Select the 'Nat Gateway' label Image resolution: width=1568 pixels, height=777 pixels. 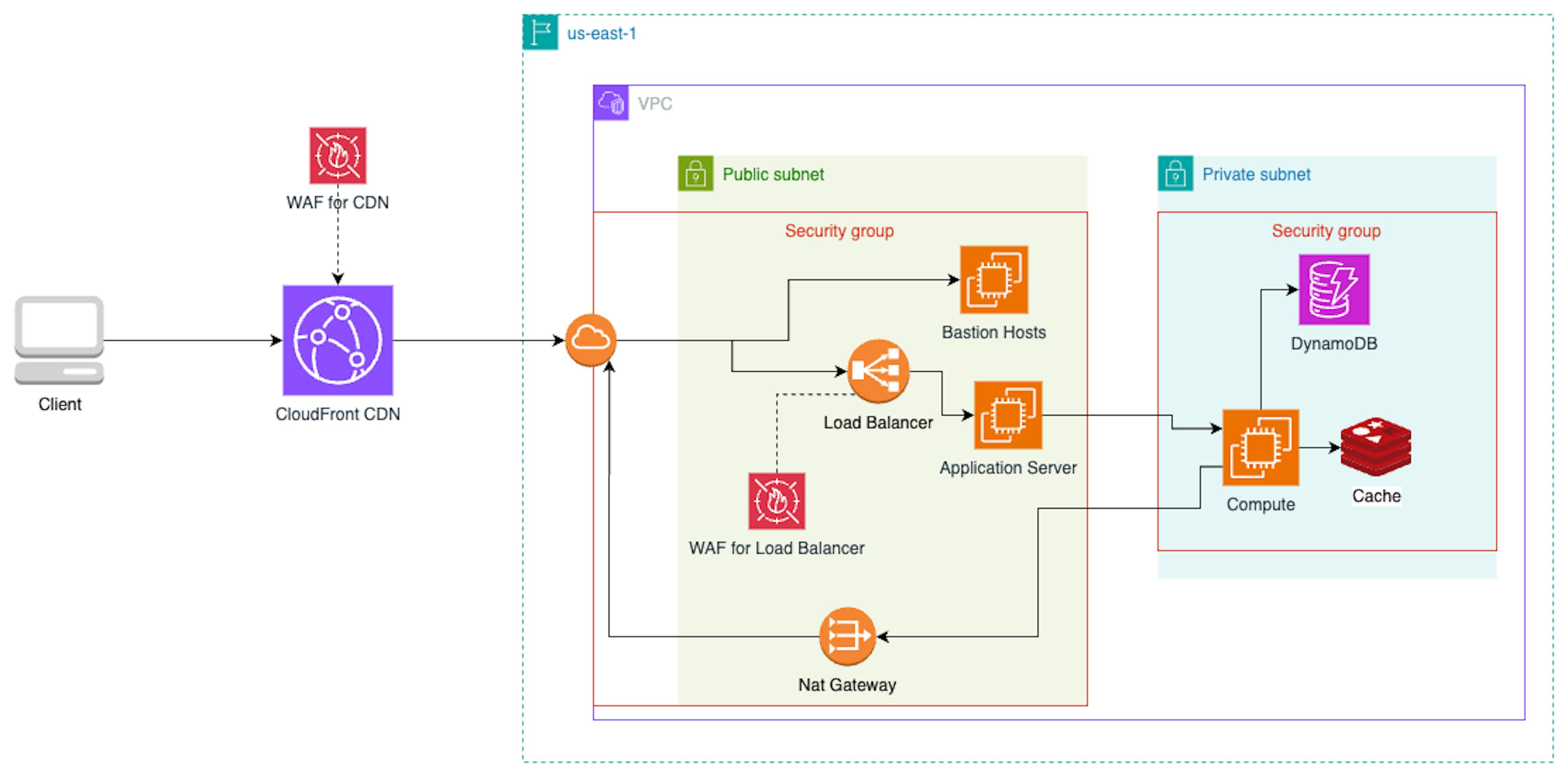(847, 685)
